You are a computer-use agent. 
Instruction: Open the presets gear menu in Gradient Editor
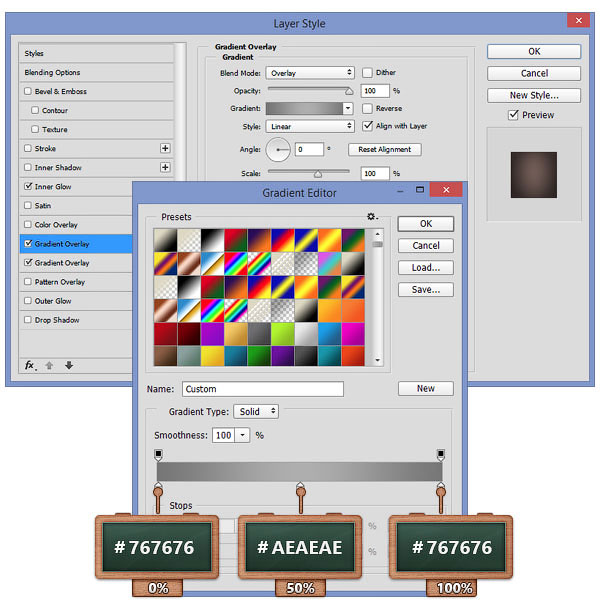tap(372, 217)
